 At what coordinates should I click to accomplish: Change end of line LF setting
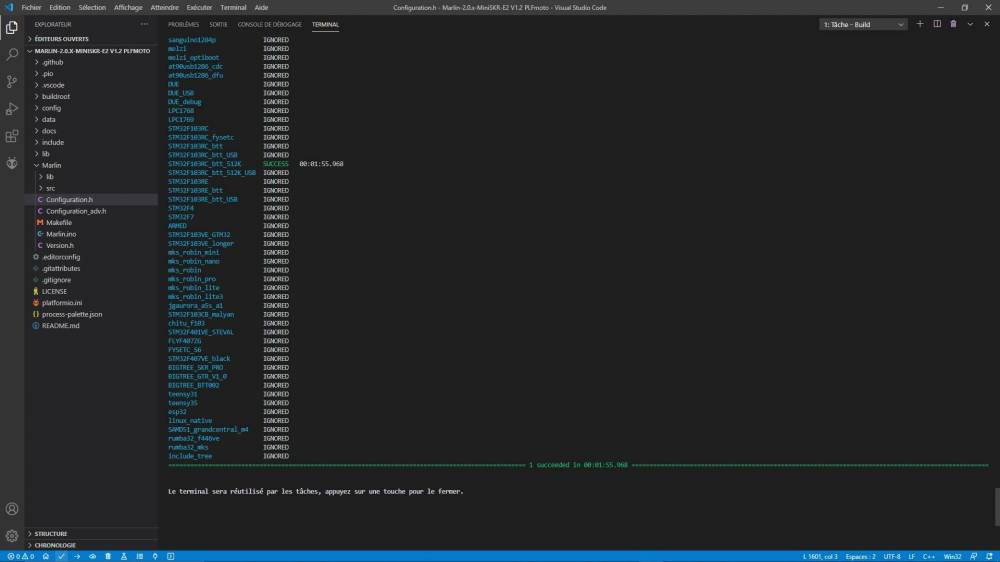pos(911,556)
